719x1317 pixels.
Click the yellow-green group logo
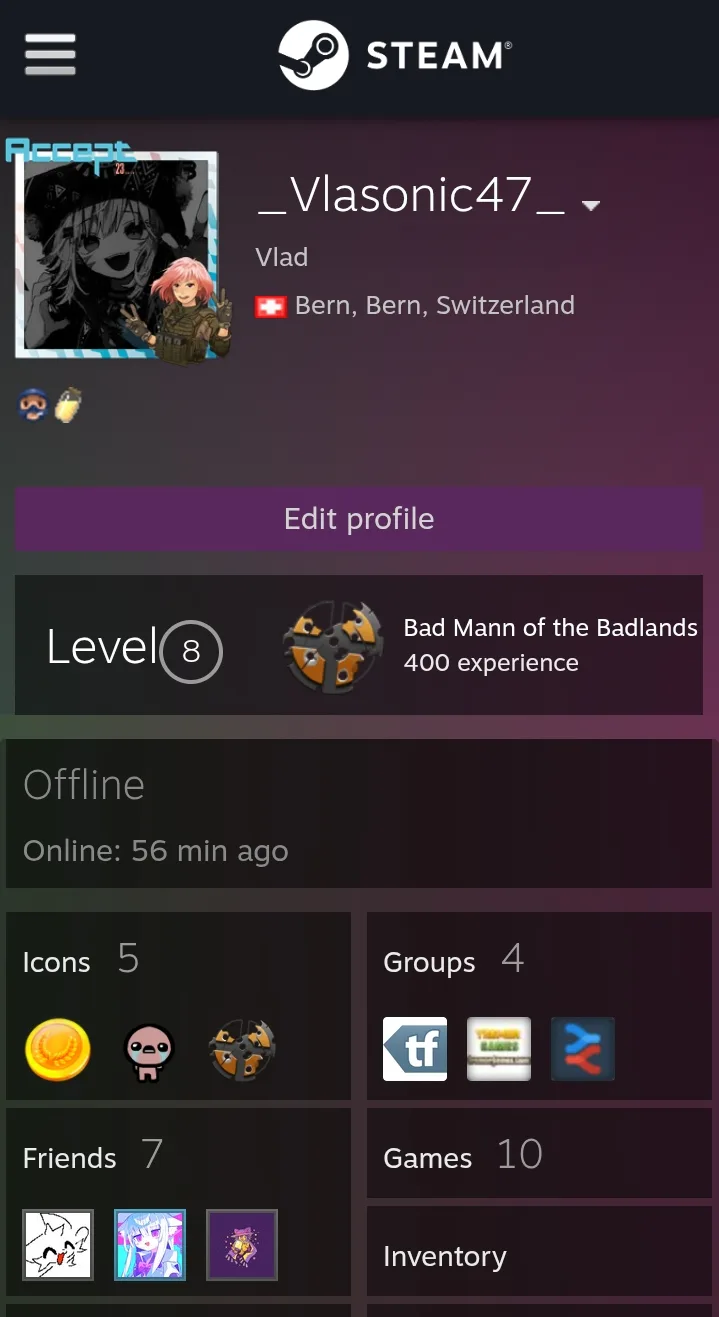pyautogui.click(x=499, y=1049)
